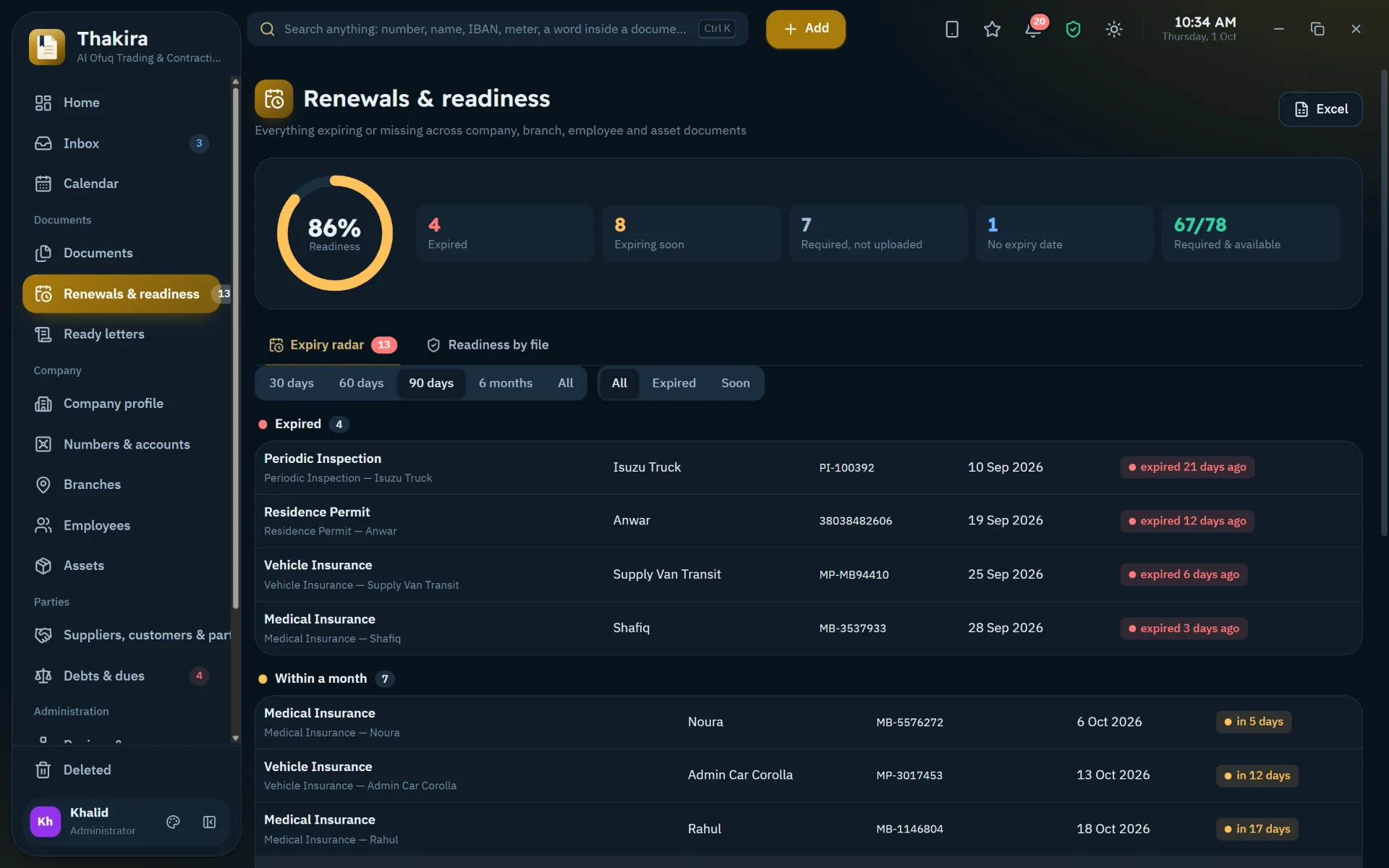The height and width of the screenshot is (868, 1389).
Task: Collapse sidebar icon beside Khalid profile
Action: 209,822
